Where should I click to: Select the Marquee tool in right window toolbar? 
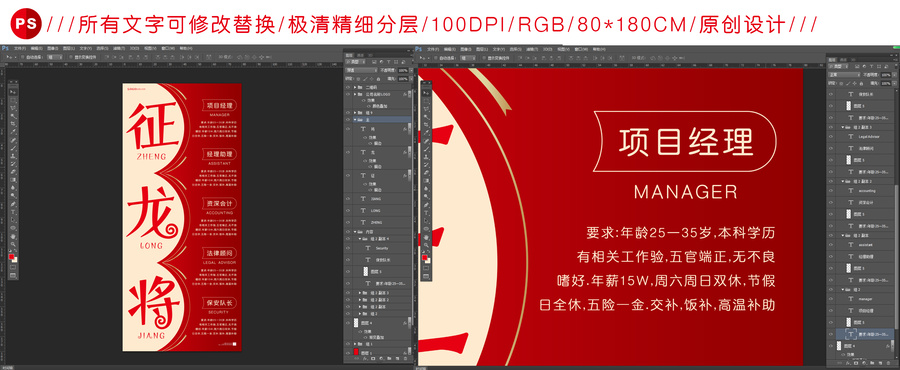(x=426, y=100)
